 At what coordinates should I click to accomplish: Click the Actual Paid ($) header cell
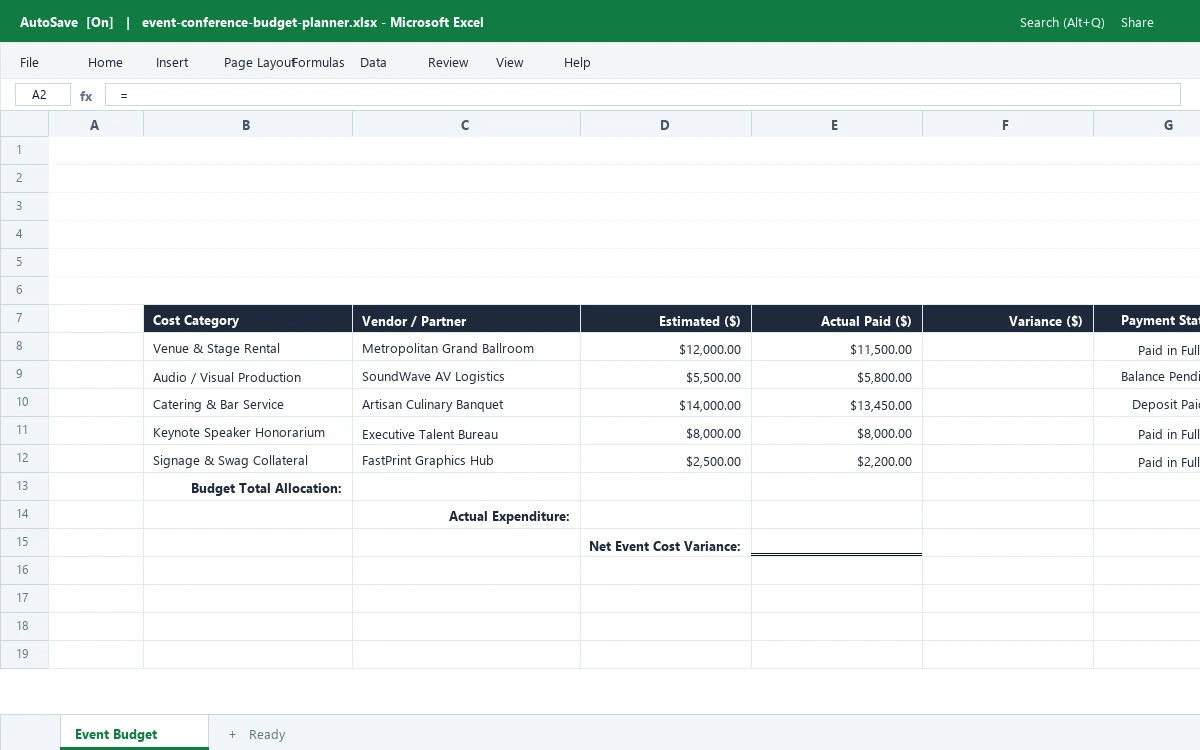(837, 319)
